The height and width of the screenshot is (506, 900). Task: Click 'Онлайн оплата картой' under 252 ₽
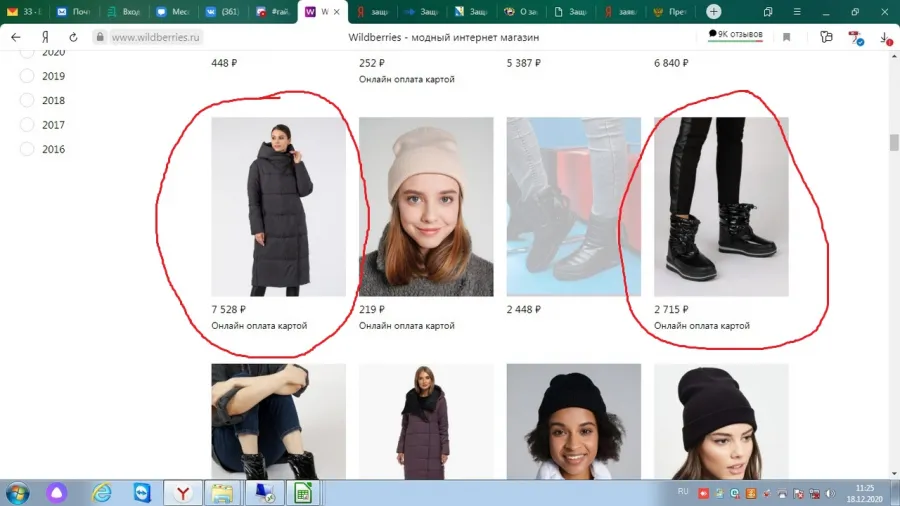coord(406,79)
